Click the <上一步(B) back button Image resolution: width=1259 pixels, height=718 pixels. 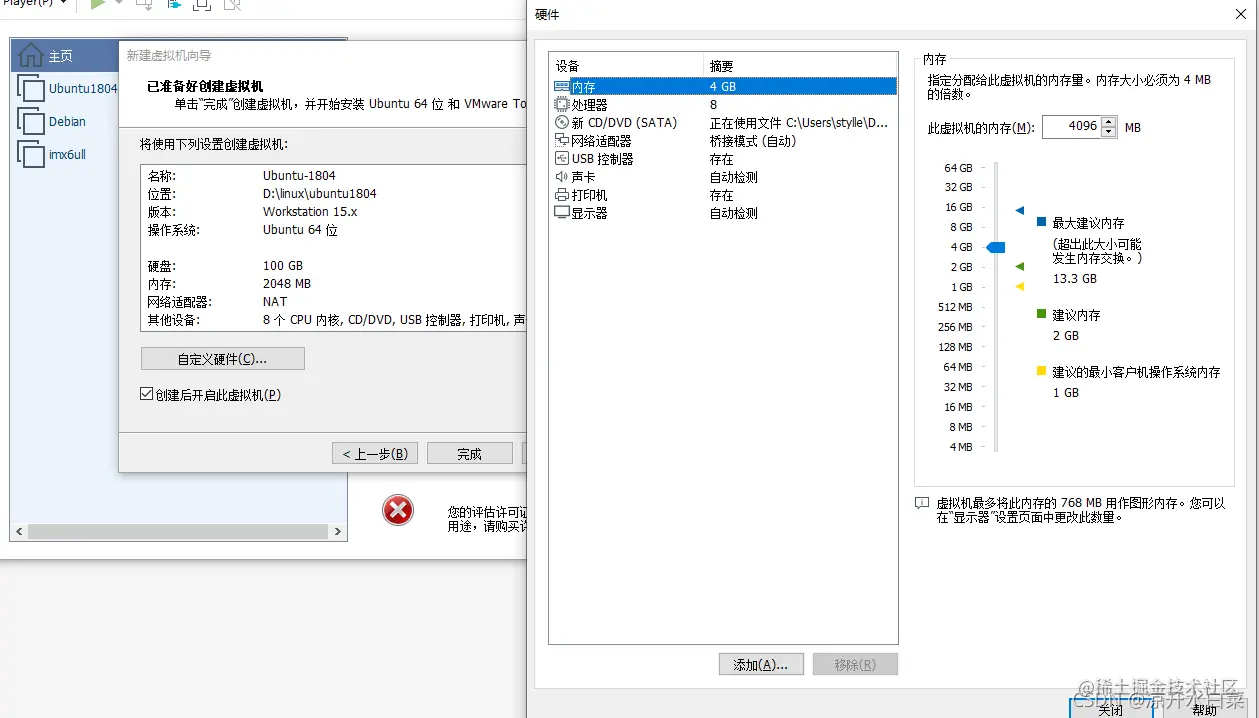click(375, 454)
